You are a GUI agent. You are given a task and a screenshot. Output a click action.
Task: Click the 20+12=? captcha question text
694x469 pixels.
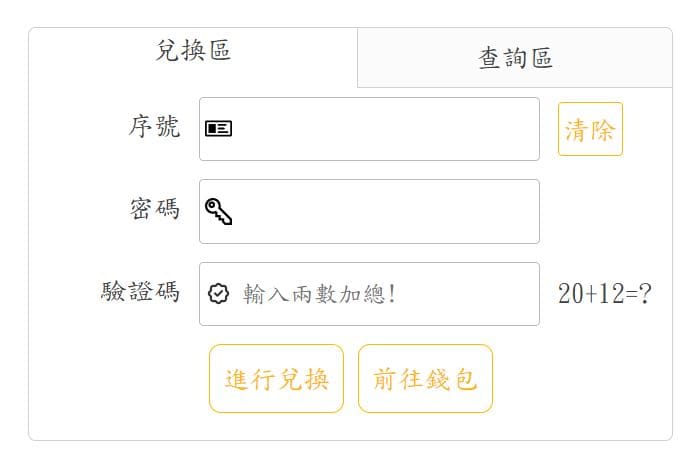tap(604, 293)
